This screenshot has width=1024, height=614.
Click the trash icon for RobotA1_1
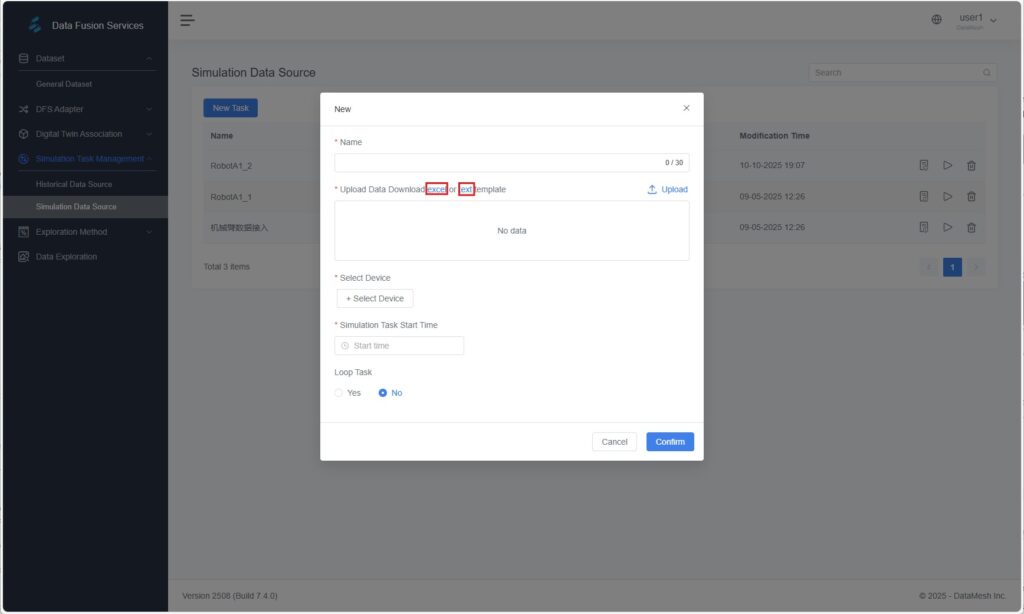[970, 197]
